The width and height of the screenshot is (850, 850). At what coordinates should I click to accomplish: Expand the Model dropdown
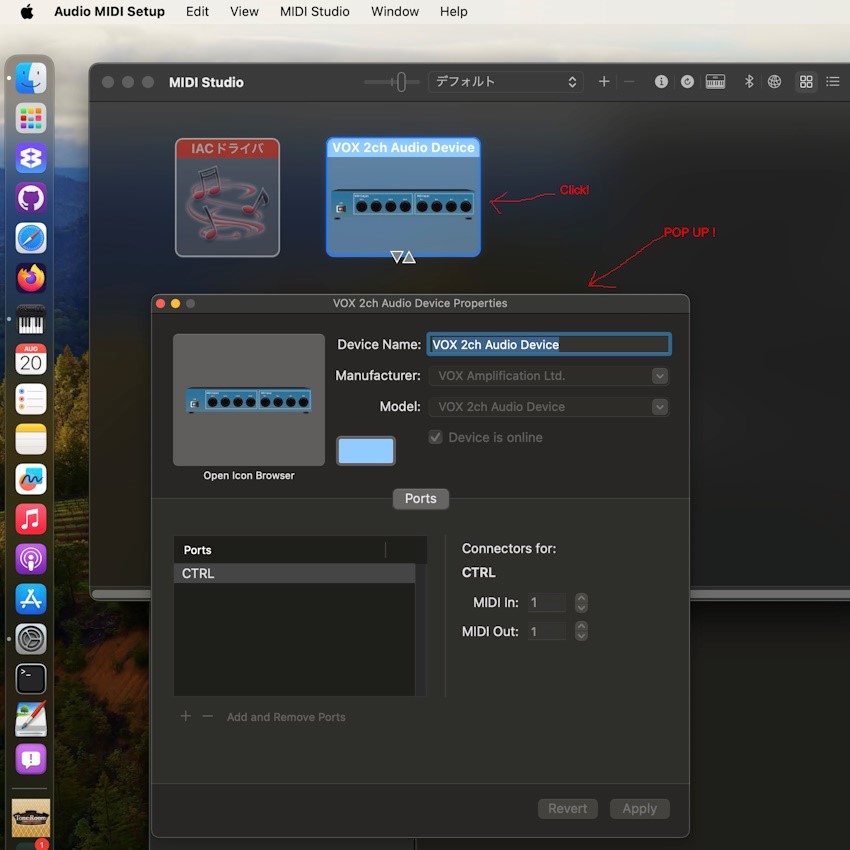pyautogui.click(x=660, y=407)
